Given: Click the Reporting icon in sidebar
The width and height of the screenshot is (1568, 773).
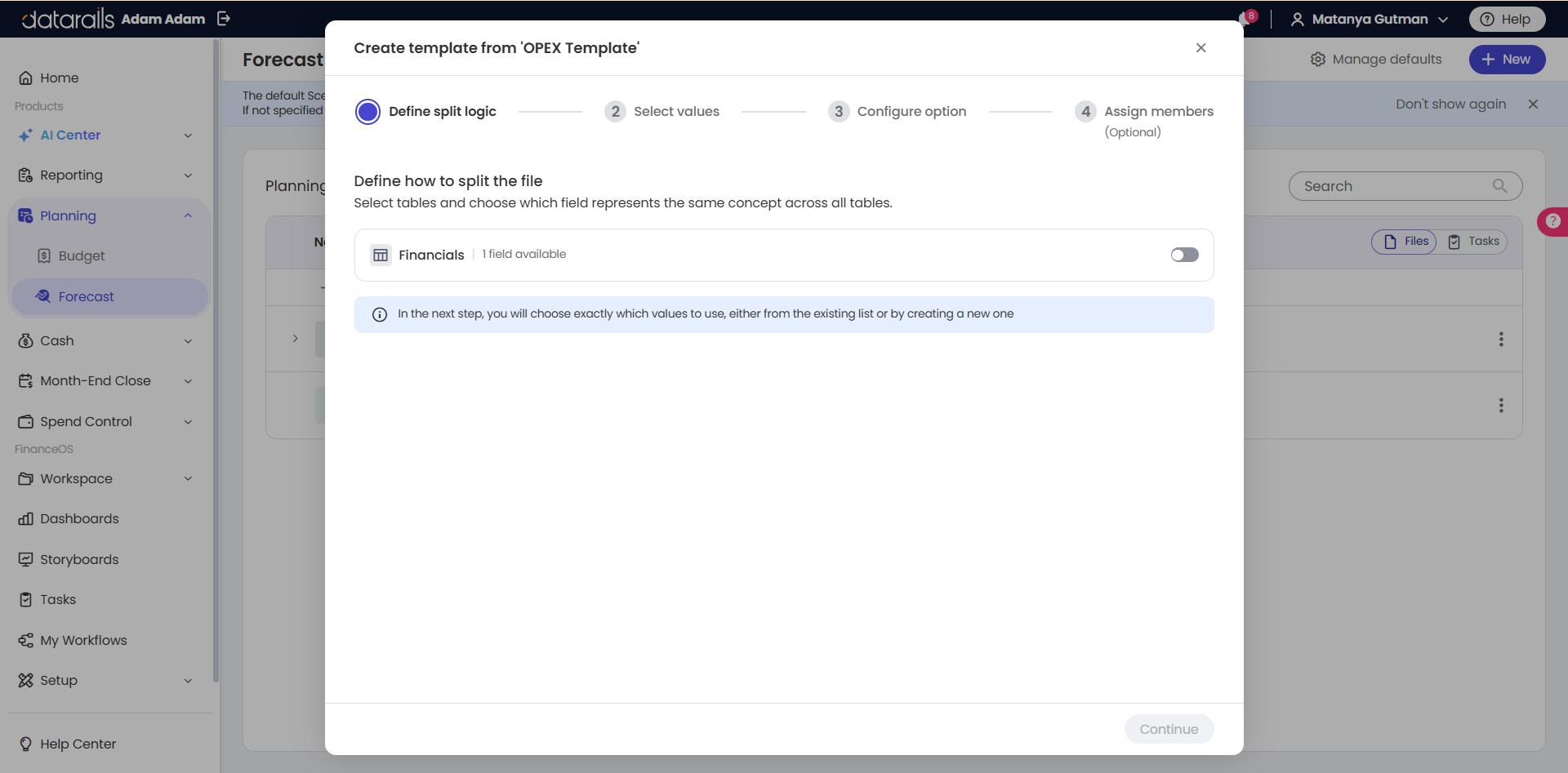Looking at the screenshot, I should click(26, 175).
